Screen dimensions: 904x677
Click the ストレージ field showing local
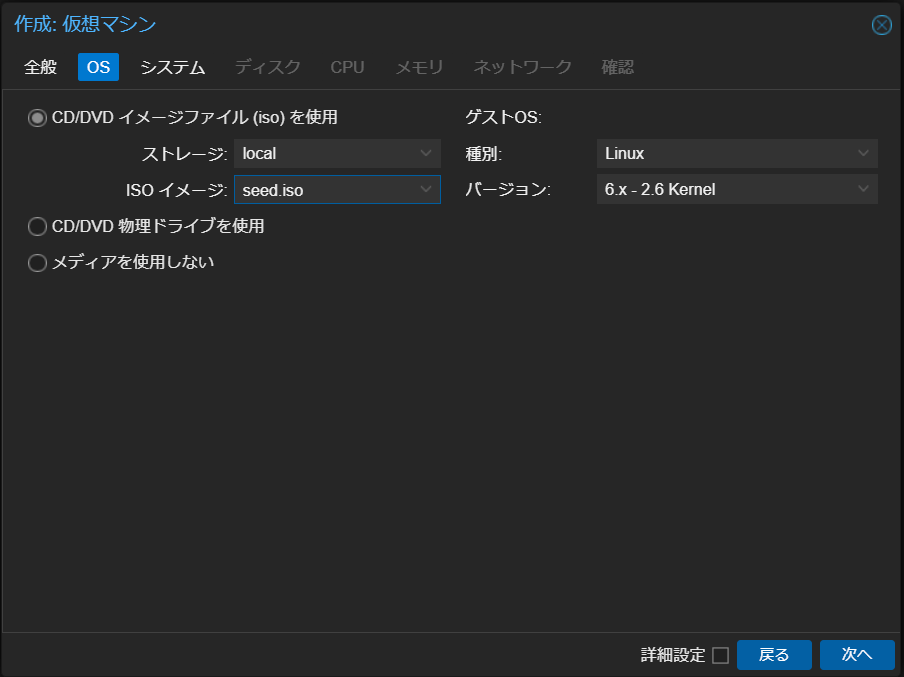[337, 153]
